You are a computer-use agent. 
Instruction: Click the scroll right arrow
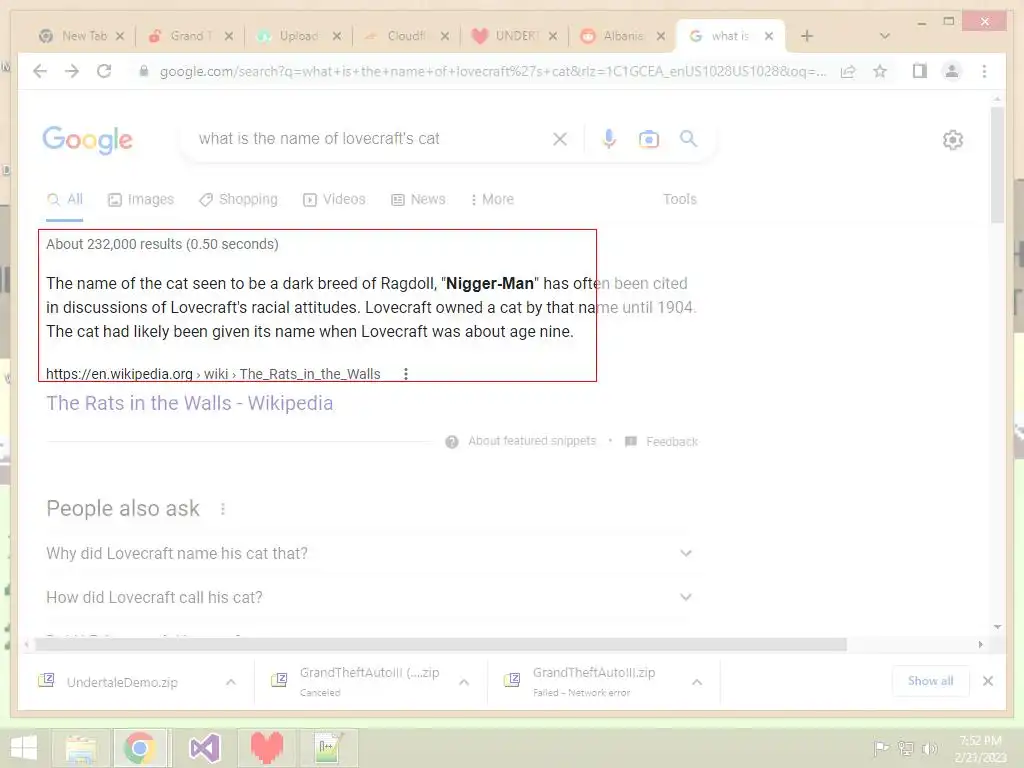click(x=980, y=645)
